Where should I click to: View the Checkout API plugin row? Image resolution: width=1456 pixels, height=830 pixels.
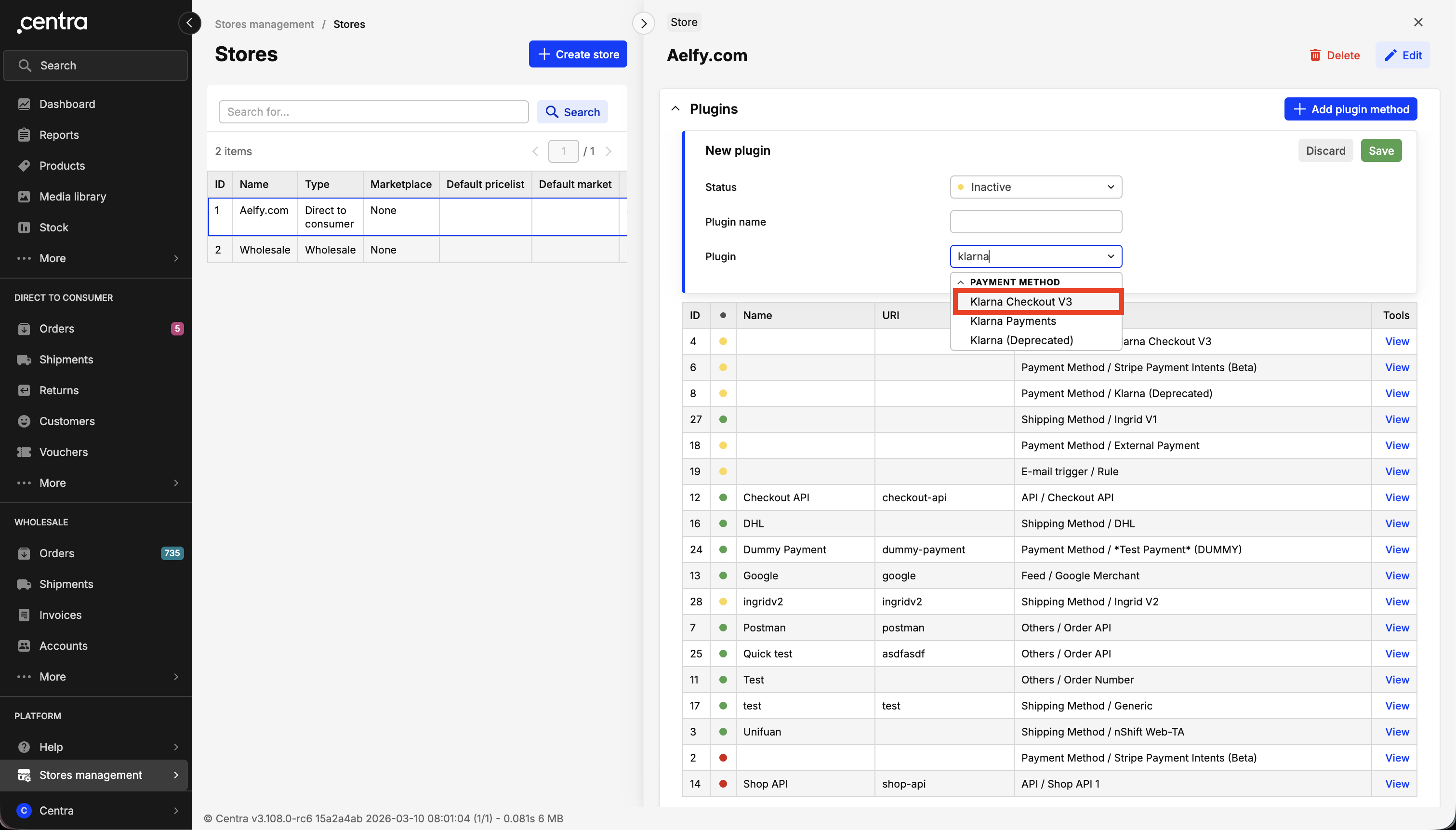pyautogui.click(x=1397, y=497)
